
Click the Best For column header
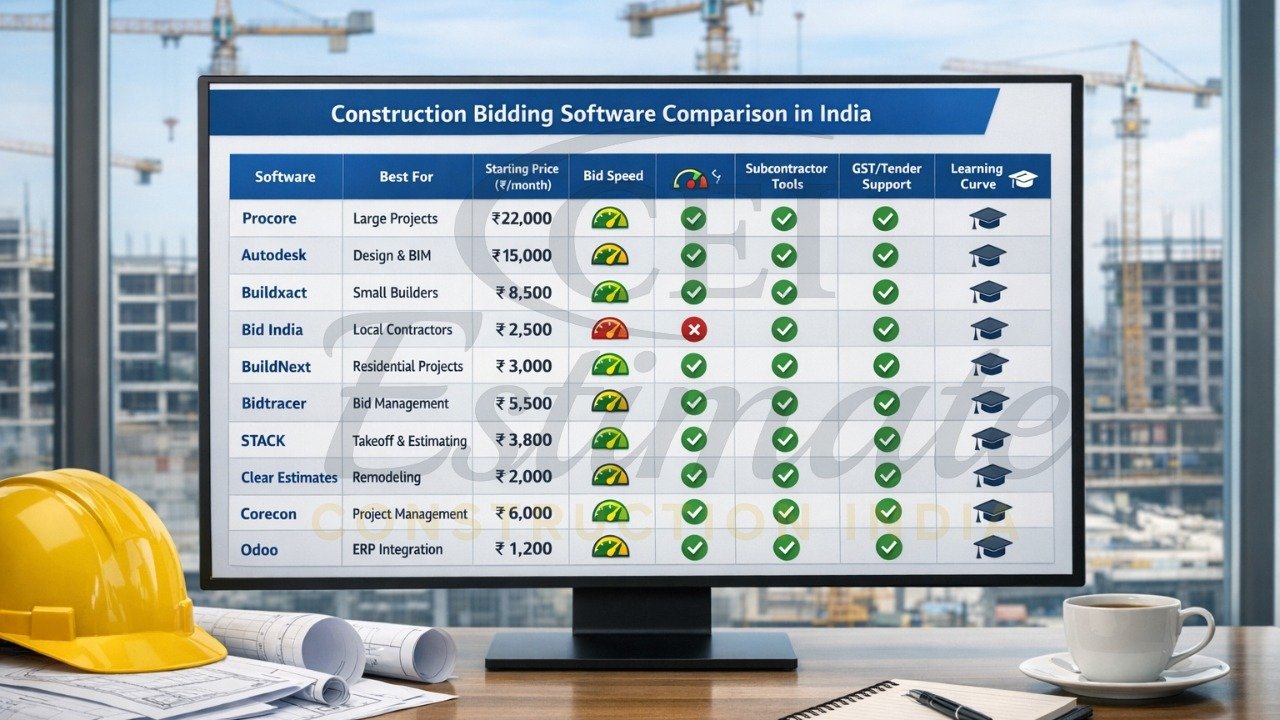point(406,177)
